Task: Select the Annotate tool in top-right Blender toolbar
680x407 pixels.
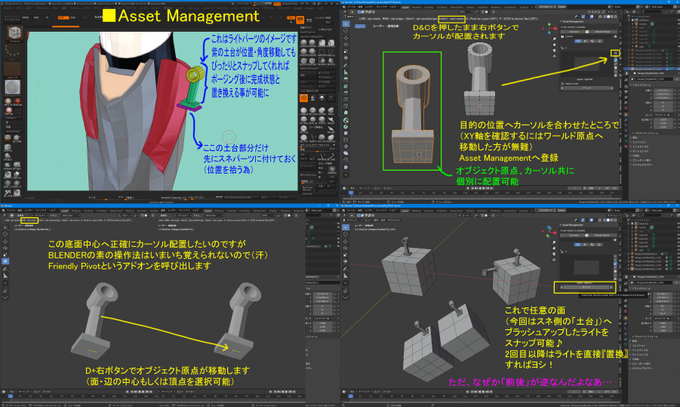Action: click(346, 65)
